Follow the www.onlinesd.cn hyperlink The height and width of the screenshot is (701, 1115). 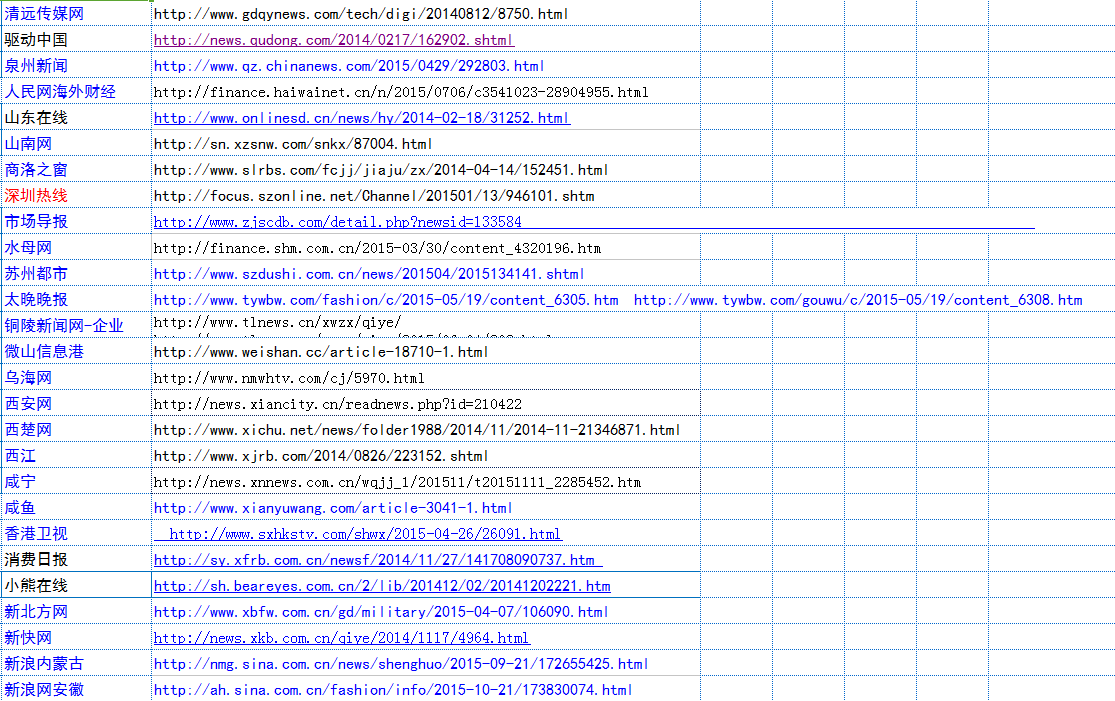coord(362,118)
